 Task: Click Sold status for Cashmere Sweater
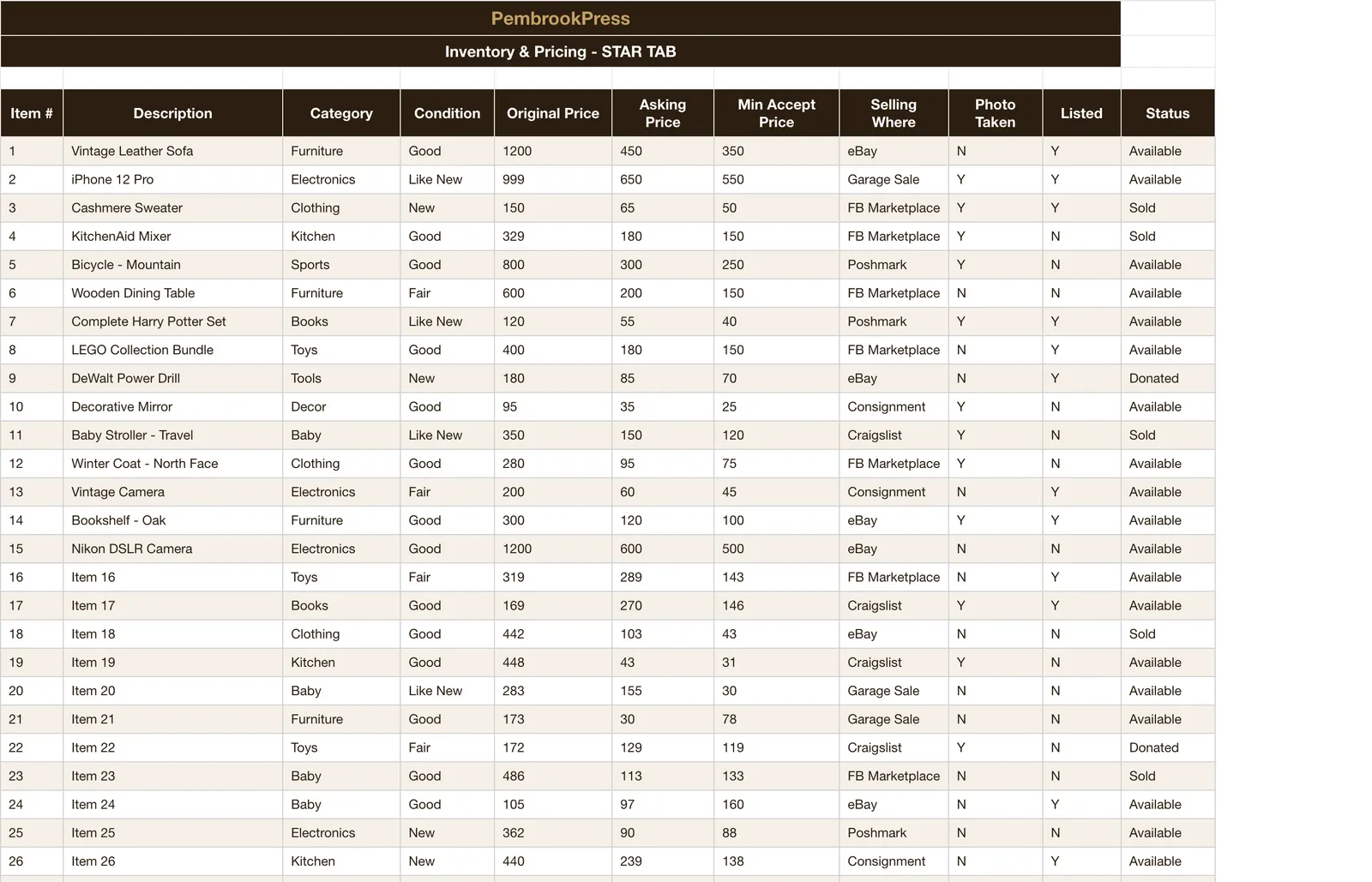(1168, 207)
